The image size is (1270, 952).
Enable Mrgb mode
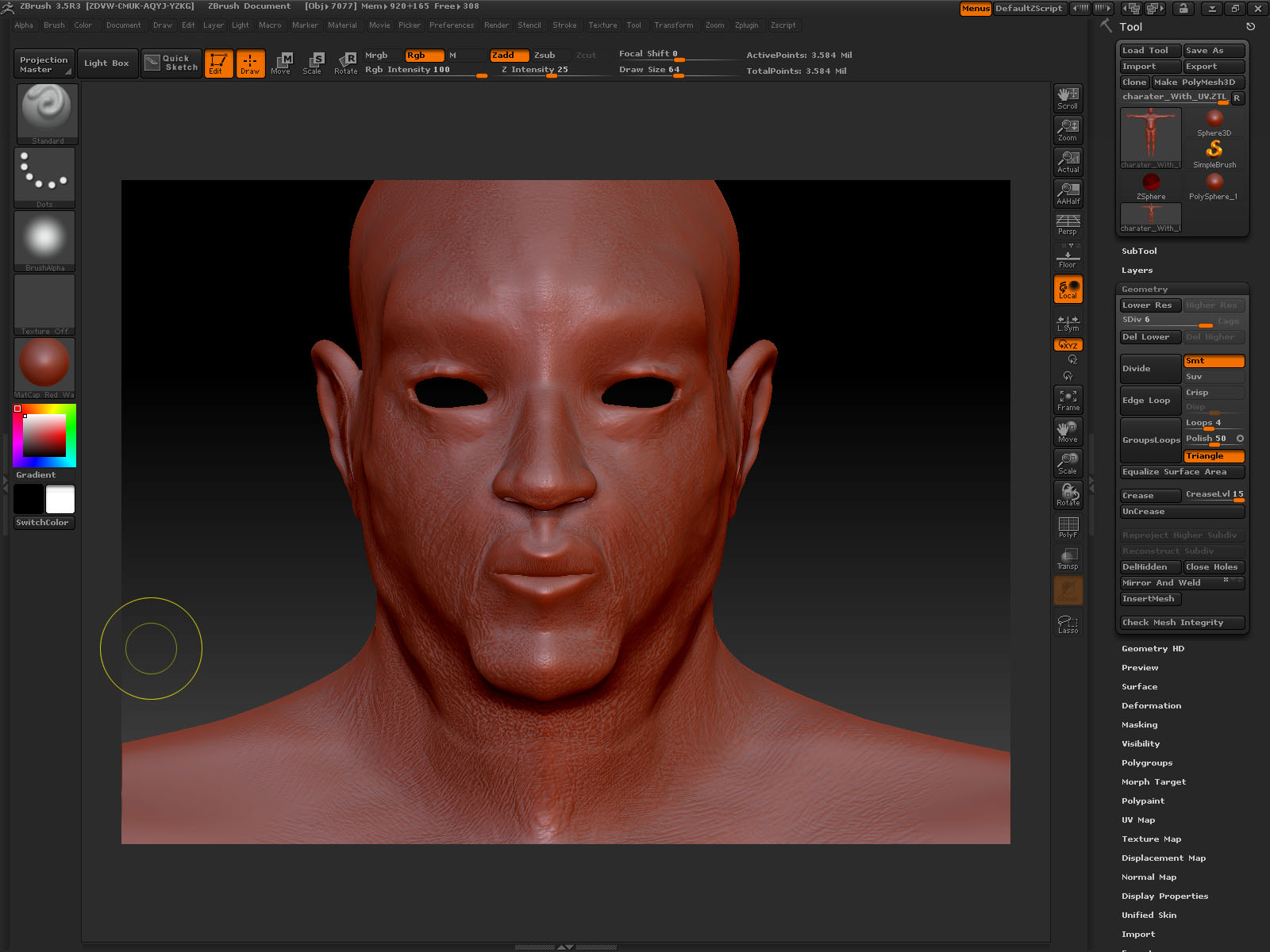(x=382, y=56)
